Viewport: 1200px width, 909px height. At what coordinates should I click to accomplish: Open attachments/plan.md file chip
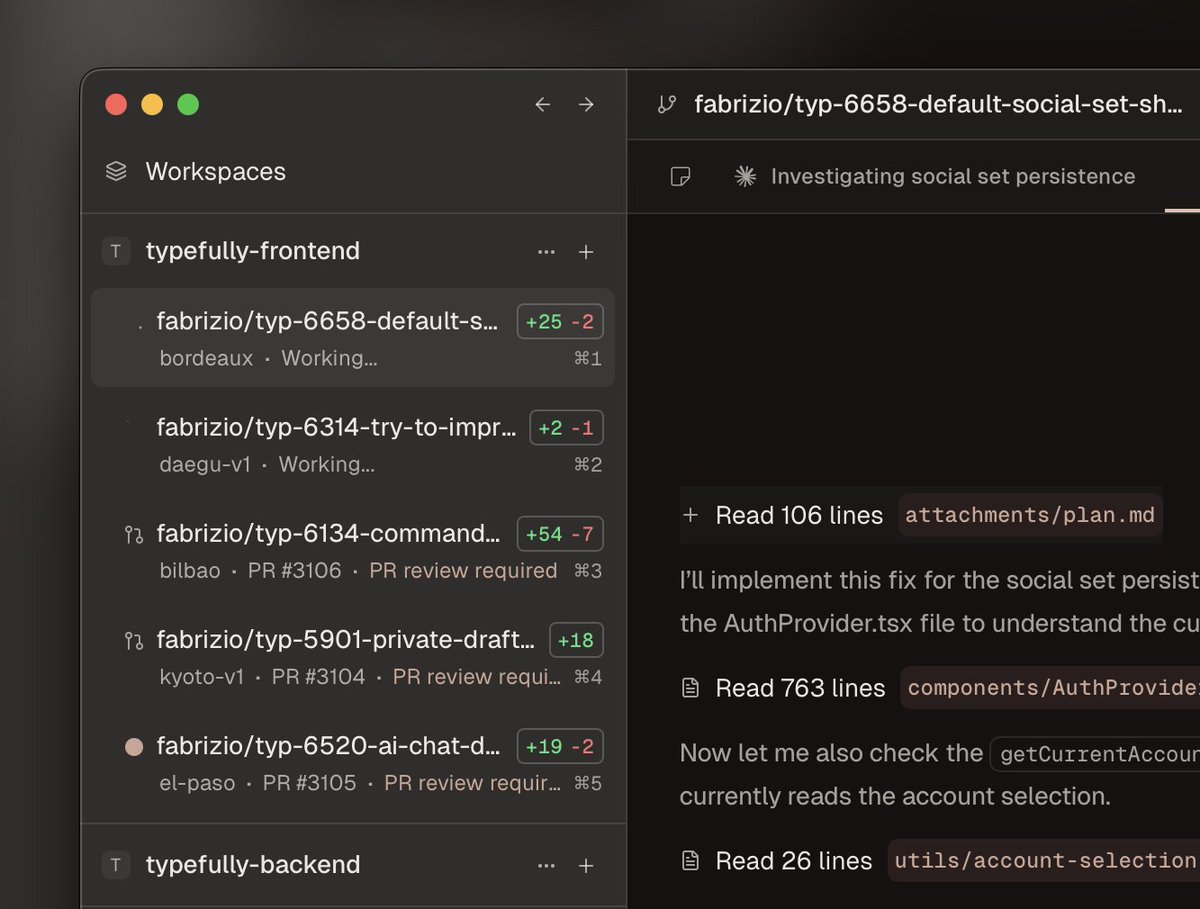pyautogui.click(x=1030, y=515)
